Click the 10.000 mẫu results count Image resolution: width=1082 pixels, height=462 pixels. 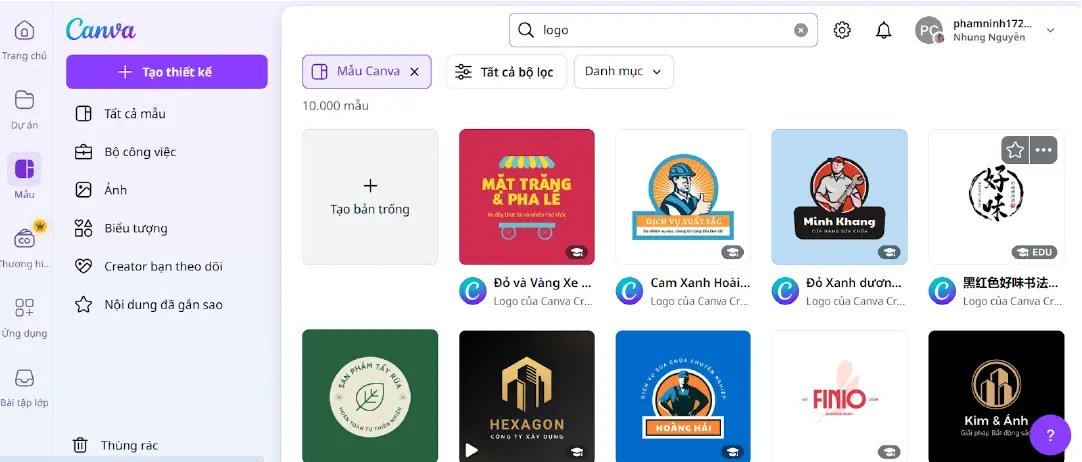click(x=335, y=106)
